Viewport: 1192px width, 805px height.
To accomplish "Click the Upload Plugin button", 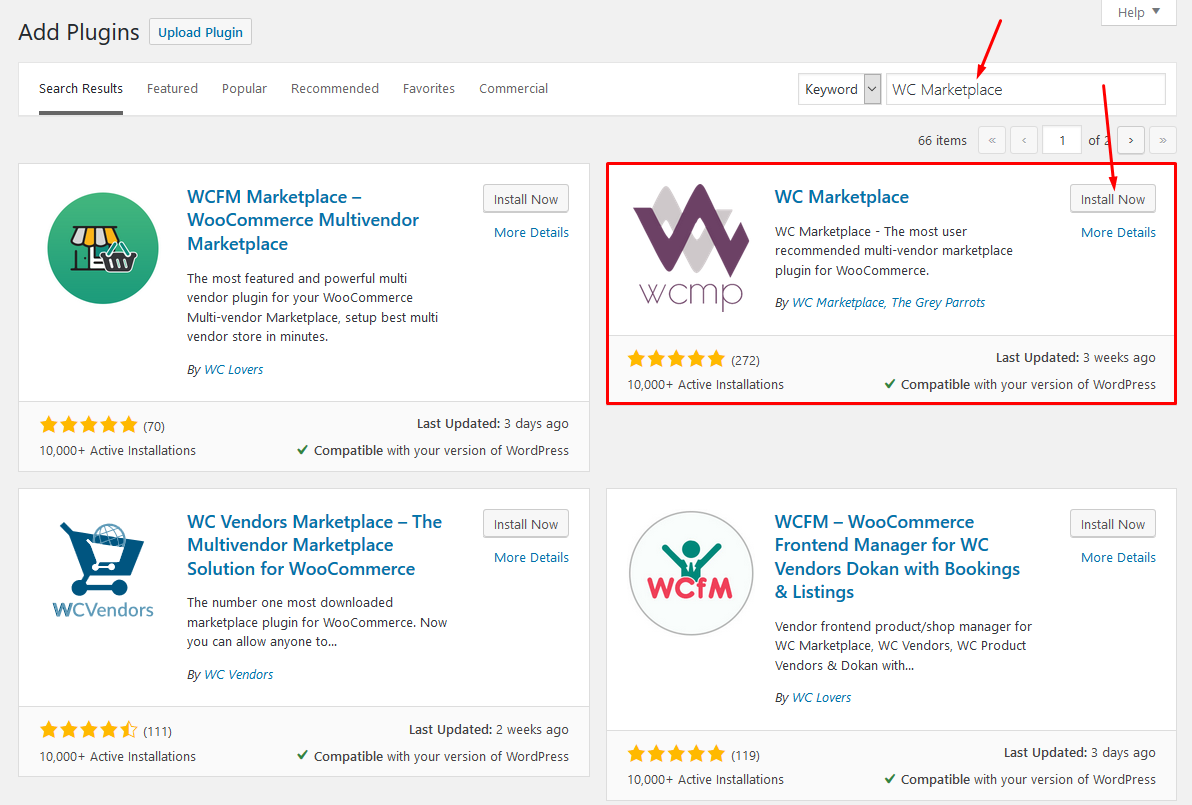I will [201, 32].
